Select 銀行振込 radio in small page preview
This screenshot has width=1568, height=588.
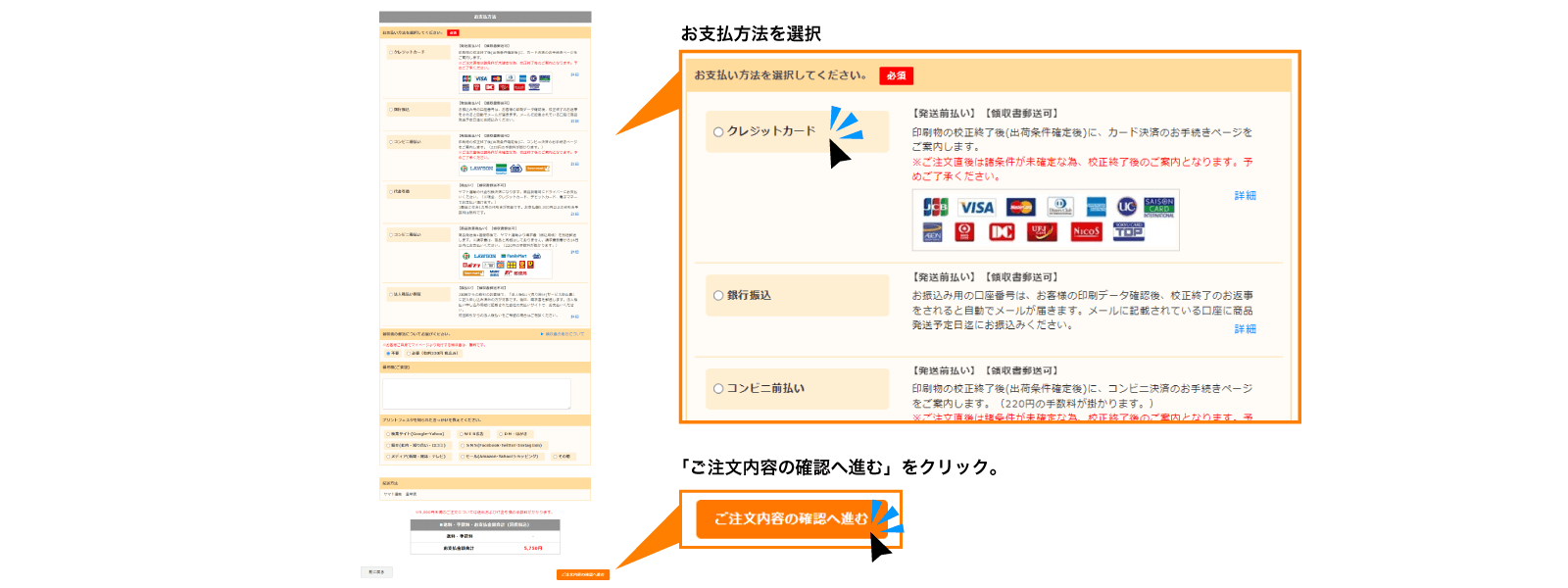pos(390,110)
